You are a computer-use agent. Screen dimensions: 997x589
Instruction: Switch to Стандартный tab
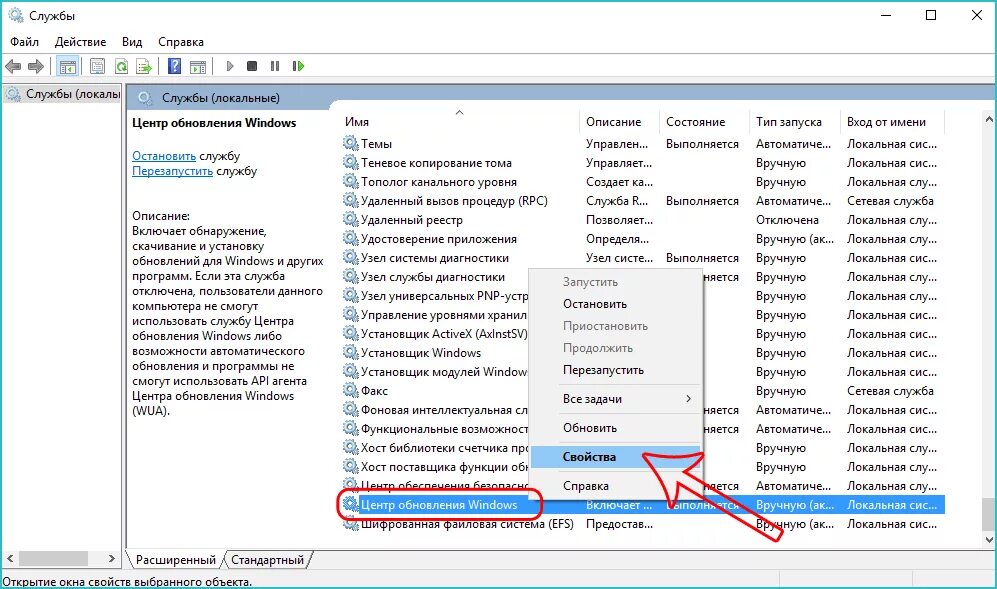pos(267,560)
